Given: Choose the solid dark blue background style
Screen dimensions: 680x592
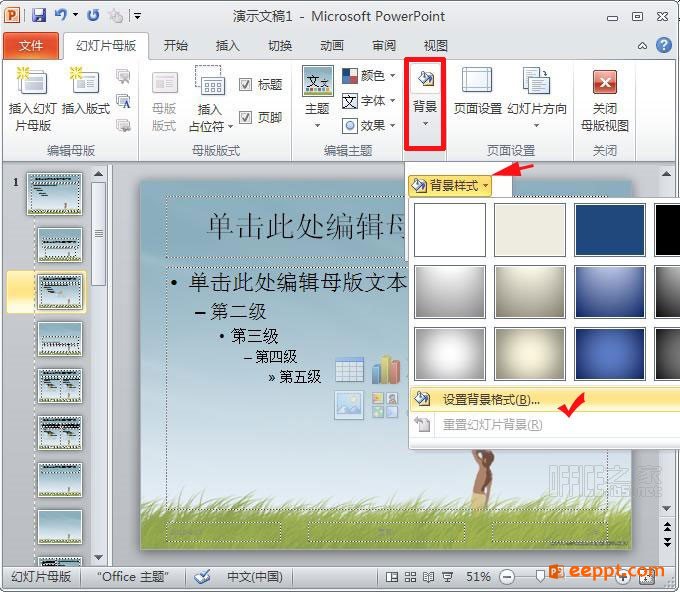Looking at the screenshot, I should [610, 230].
